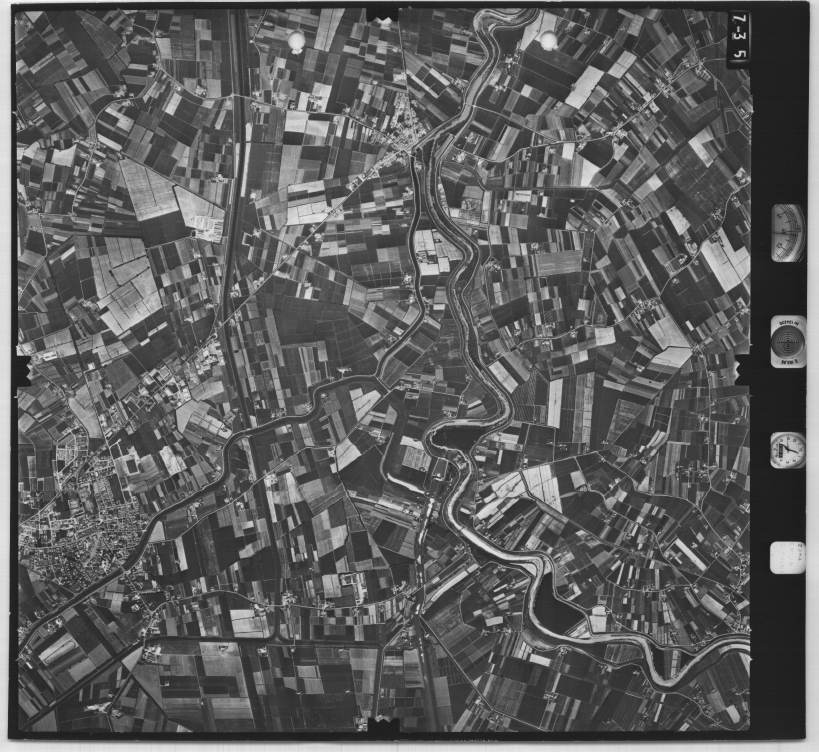Screen dimensions: 819x752
Task: Click the top center fiducial notch
Action: pyautogui.click(x=382, y=14)
